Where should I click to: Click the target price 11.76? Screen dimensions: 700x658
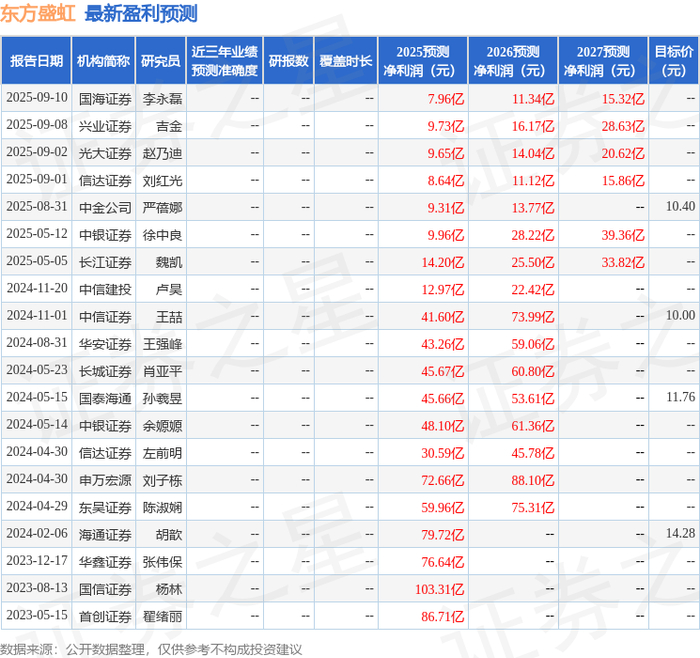(x=680, y=397)
